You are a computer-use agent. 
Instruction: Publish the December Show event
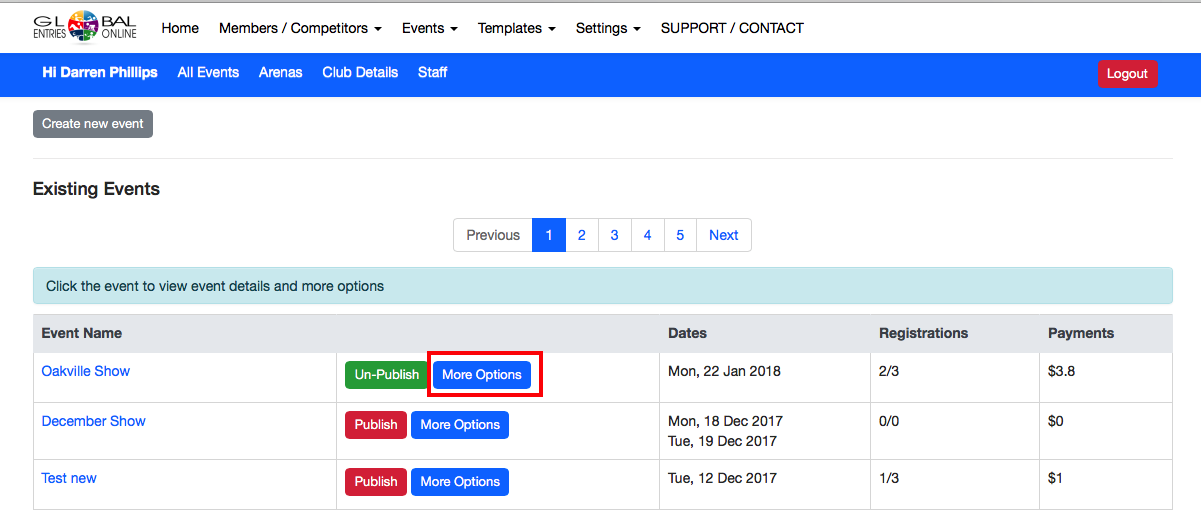[x=376, y=425]
